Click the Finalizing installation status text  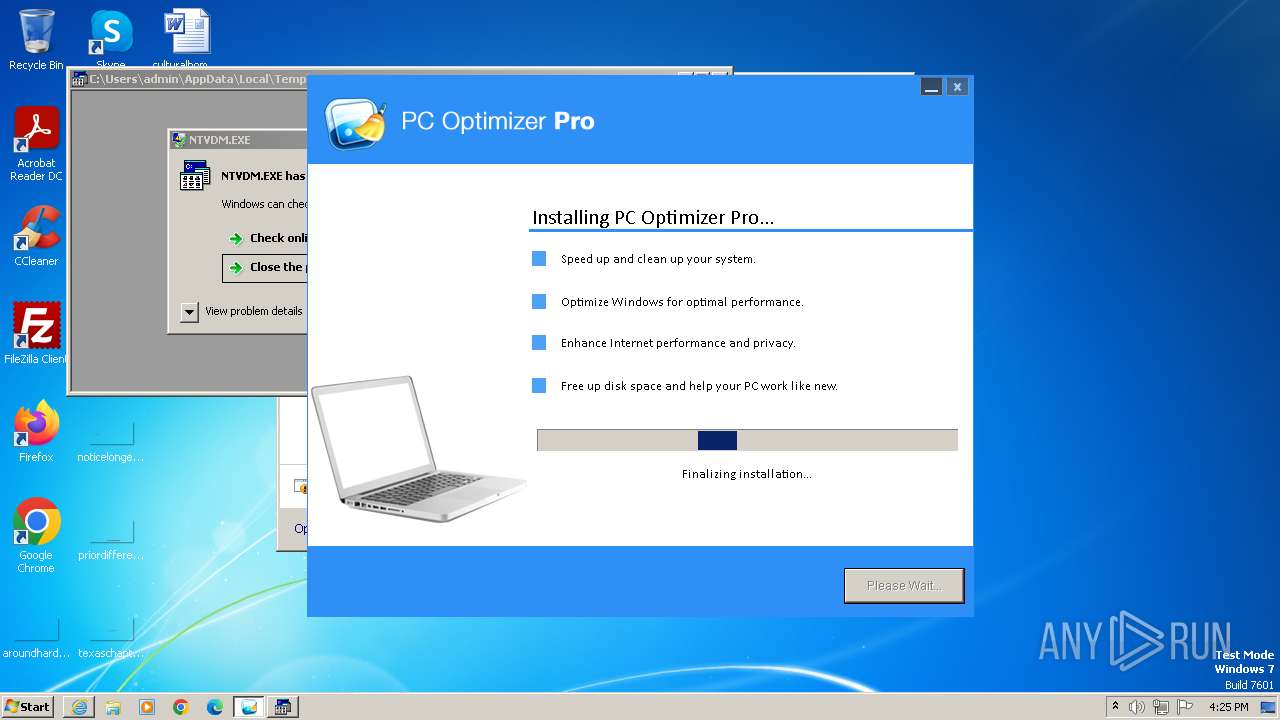(x=746, y=474)
